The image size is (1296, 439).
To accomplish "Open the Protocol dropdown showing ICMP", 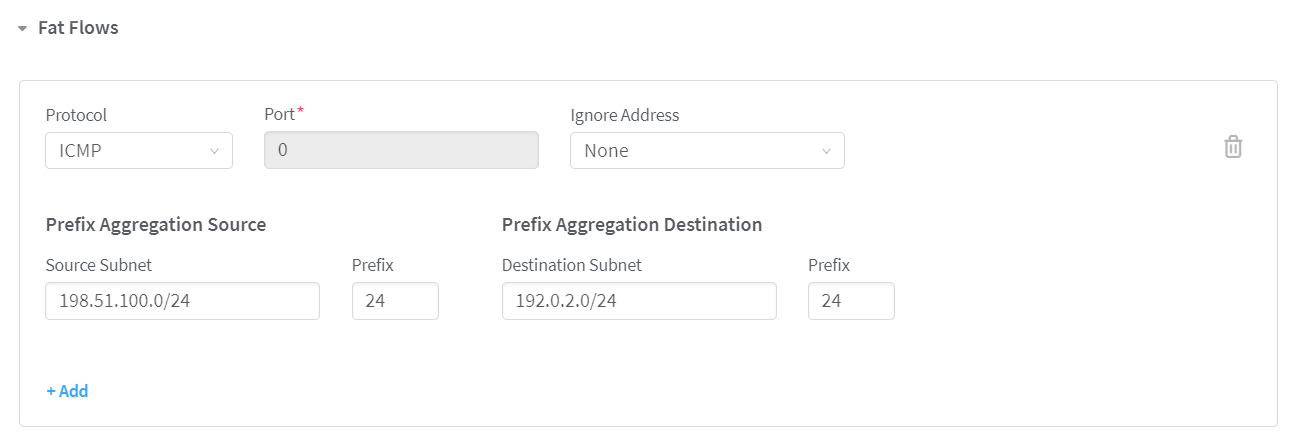I will pos(130,151).
